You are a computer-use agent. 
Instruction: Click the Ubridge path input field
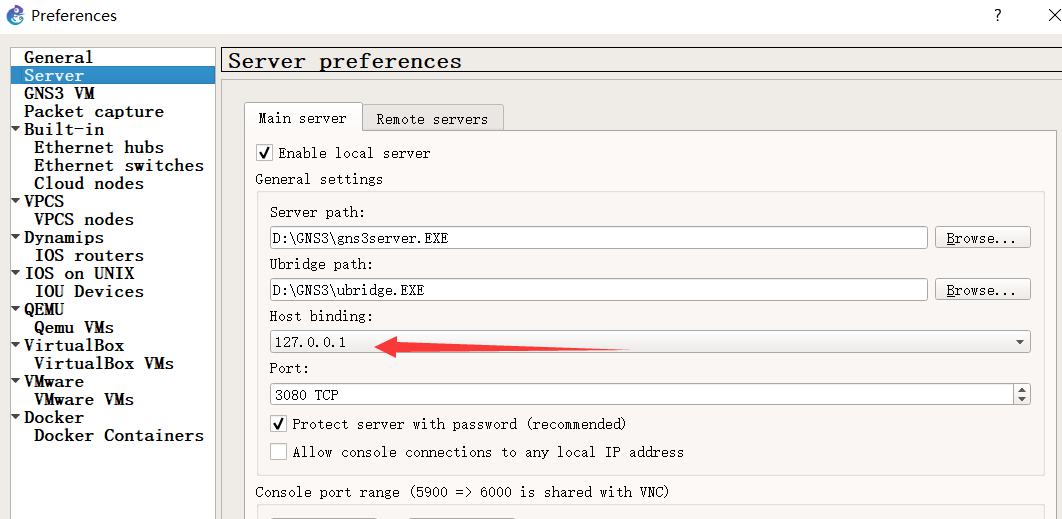click(x=598, y=289)
